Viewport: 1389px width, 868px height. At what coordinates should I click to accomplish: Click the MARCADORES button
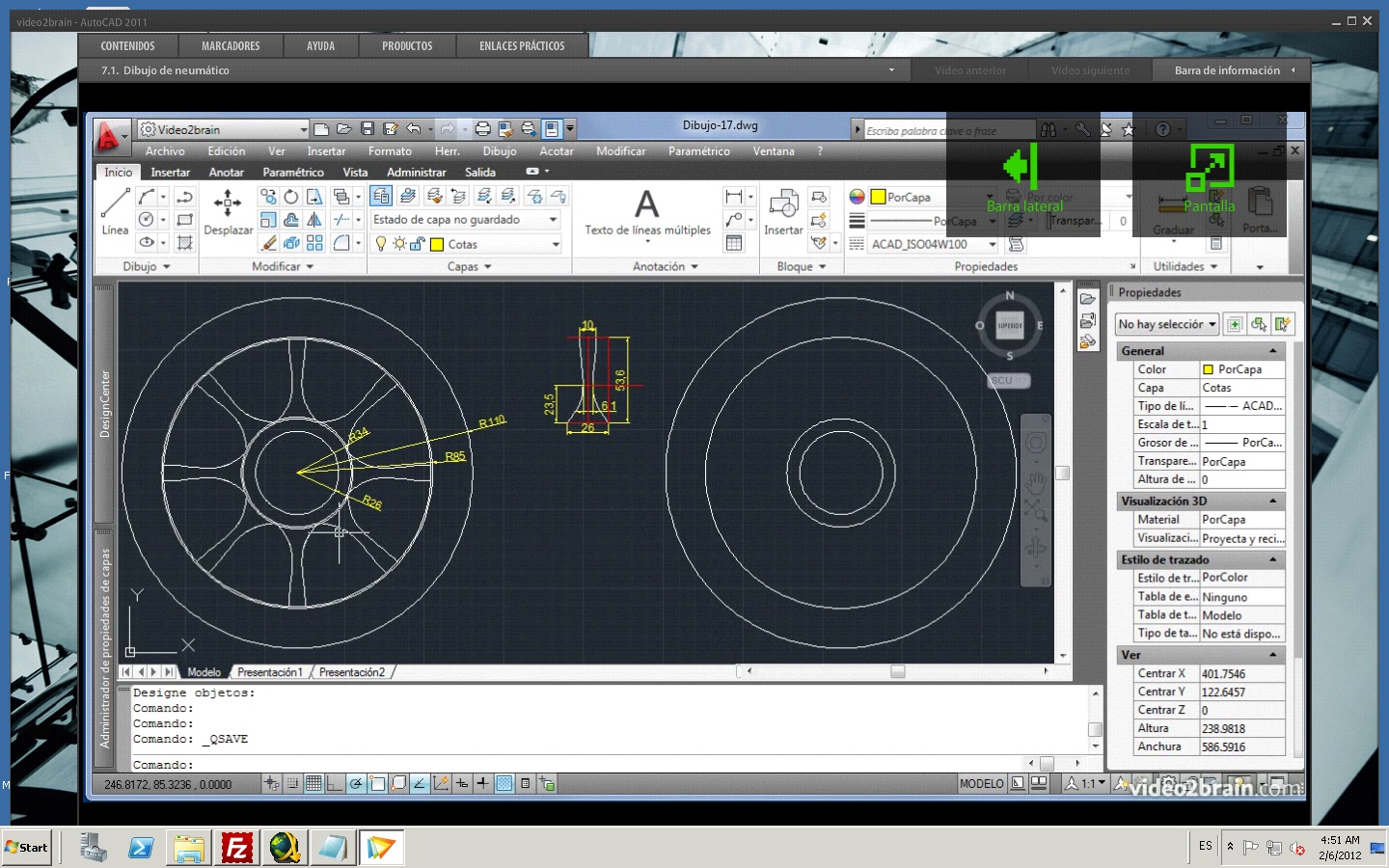point(231,45)
